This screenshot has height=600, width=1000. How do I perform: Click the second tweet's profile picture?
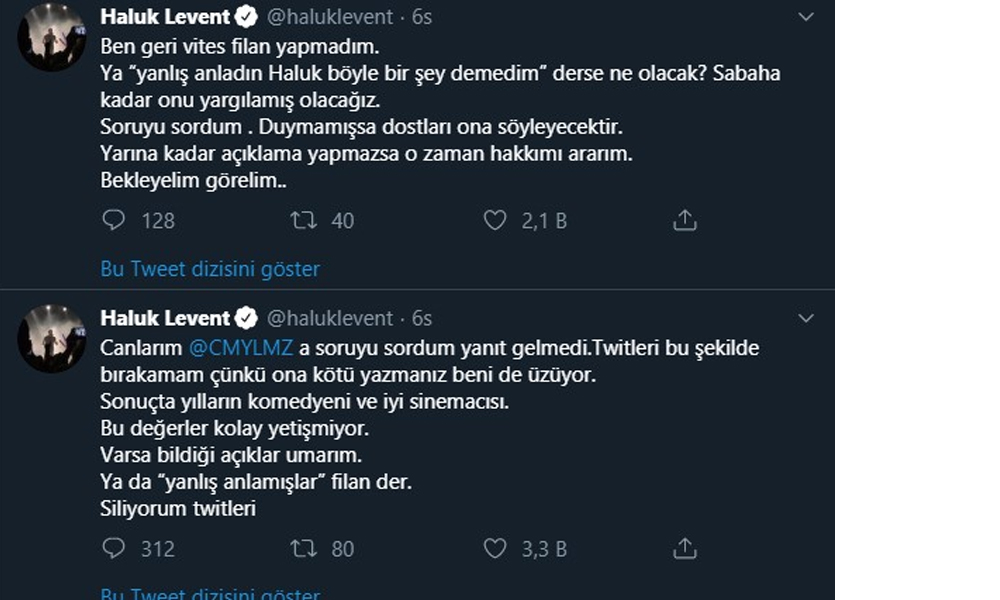(x=52, y=338)
